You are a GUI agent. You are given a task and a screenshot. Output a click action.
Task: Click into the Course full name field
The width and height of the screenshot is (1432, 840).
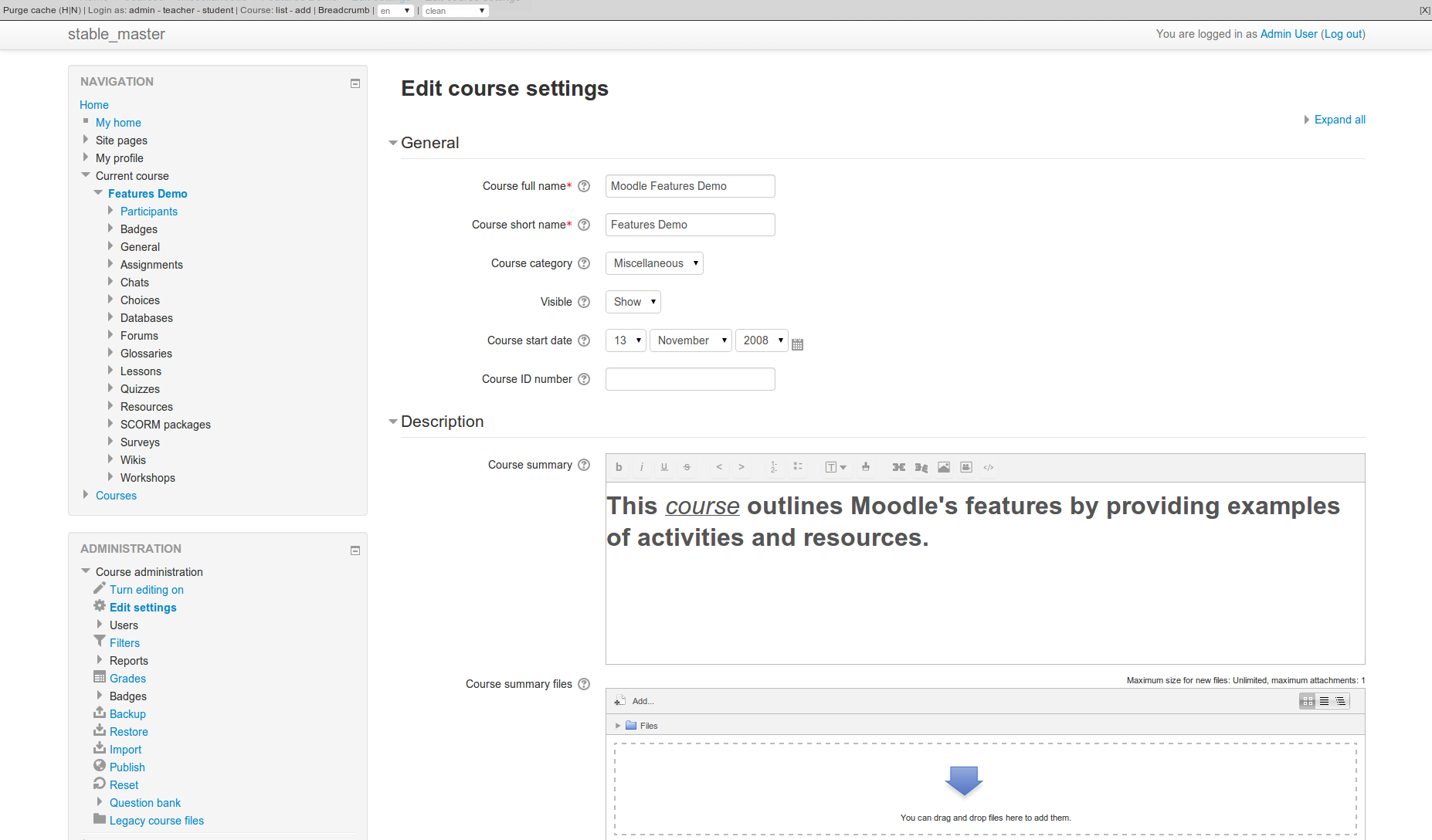[x=691, y=186]
